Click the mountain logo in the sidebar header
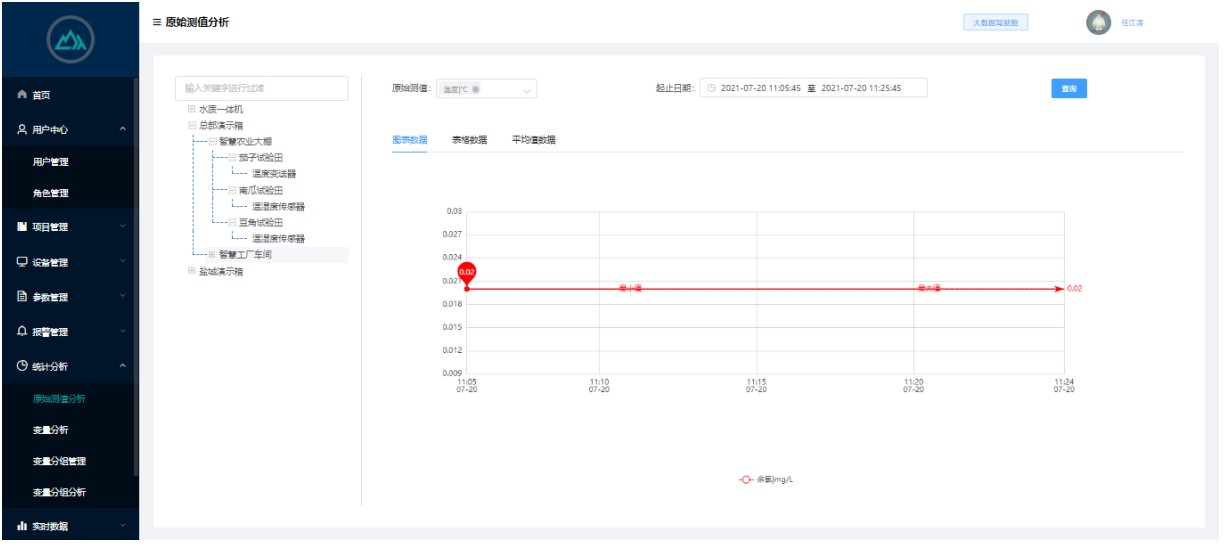1230x546 pixels. coord(69,39)
